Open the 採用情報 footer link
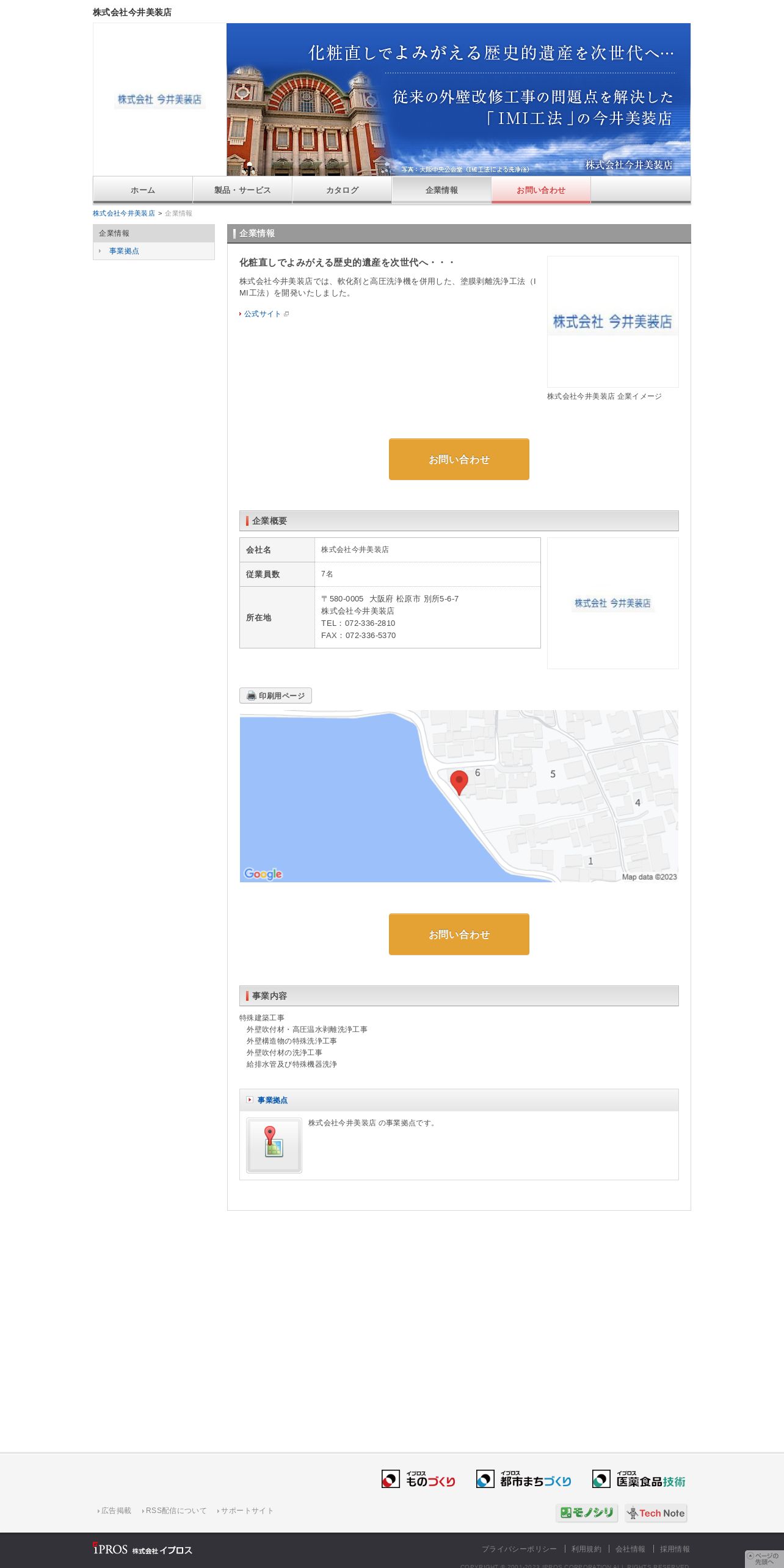784x1568 pixels. point(675,1549)
